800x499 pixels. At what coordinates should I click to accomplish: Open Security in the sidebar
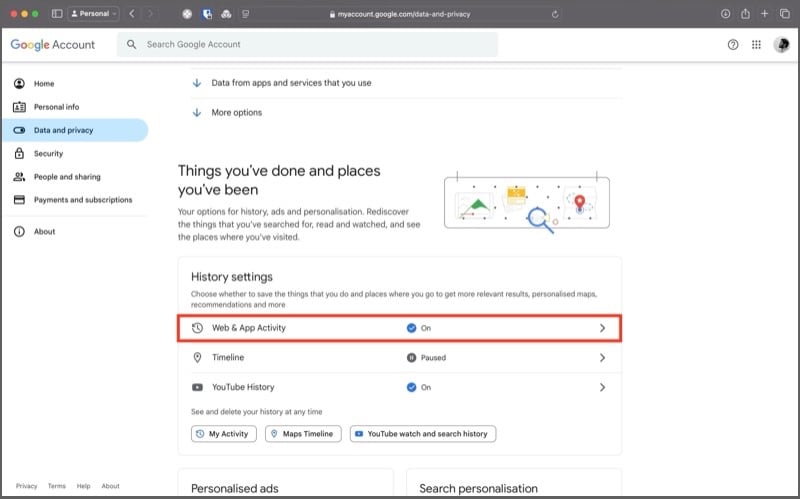(76, 154)
